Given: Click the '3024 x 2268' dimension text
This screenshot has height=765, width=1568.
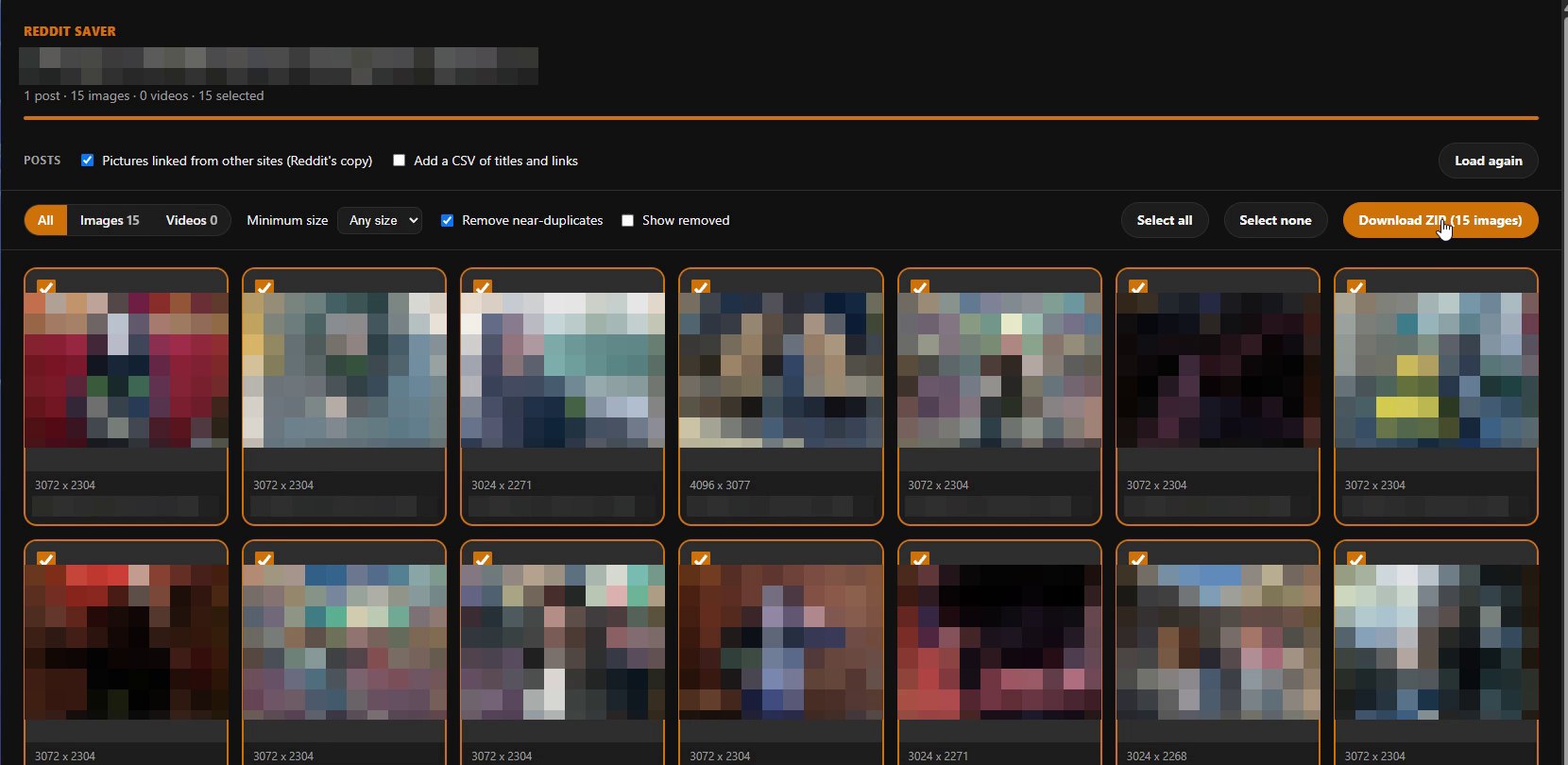Looking at the screenshot, I should click(x=1156, y=756).
